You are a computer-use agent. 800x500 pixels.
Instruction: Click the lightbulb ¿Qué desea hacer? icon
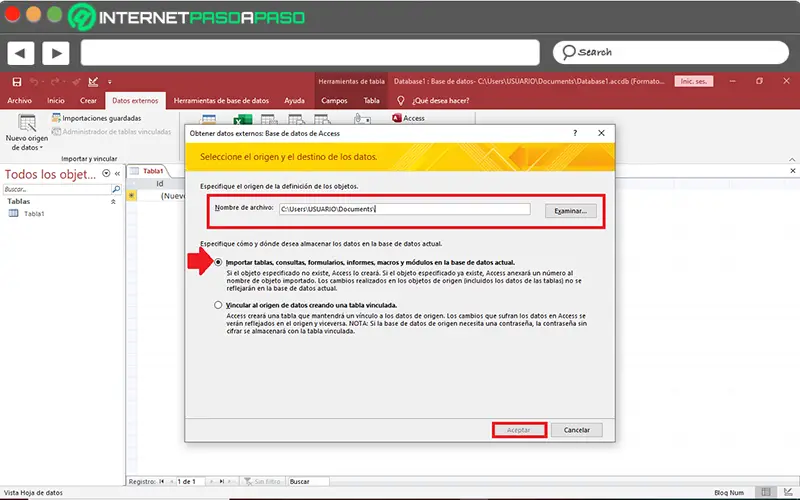pyautogui.click(x=401, y=101)
